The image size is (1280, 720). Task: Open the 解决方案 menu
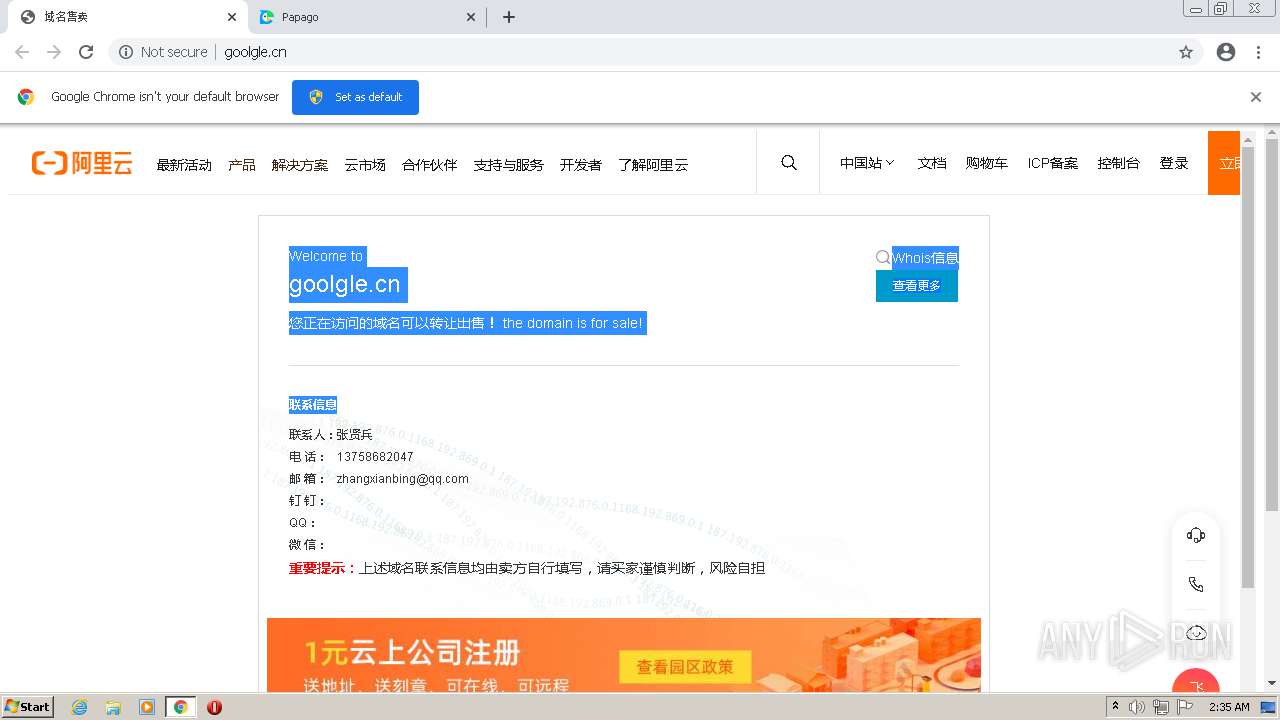300,165
